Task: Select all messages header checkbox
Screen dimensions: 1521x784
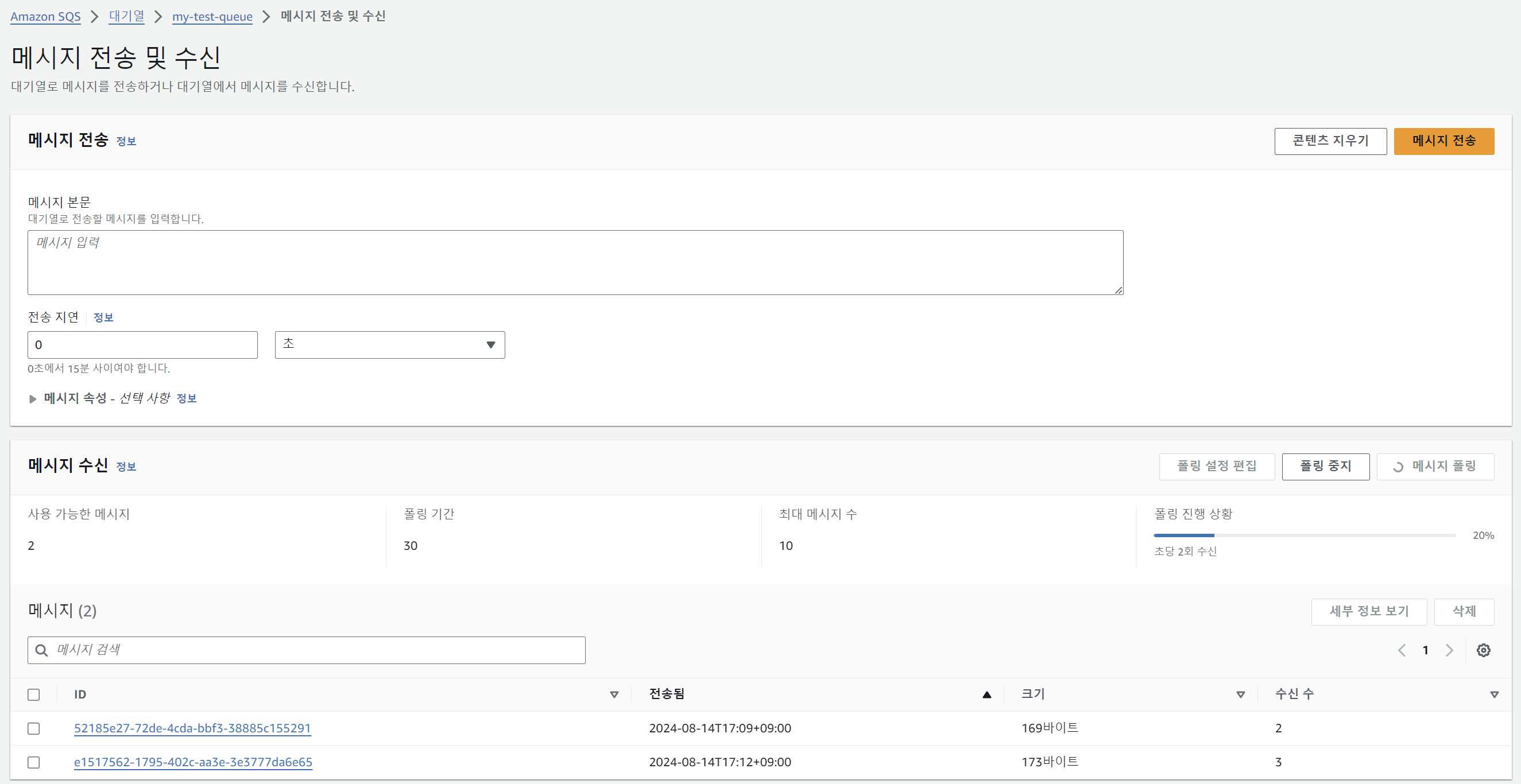Action: 34,694
